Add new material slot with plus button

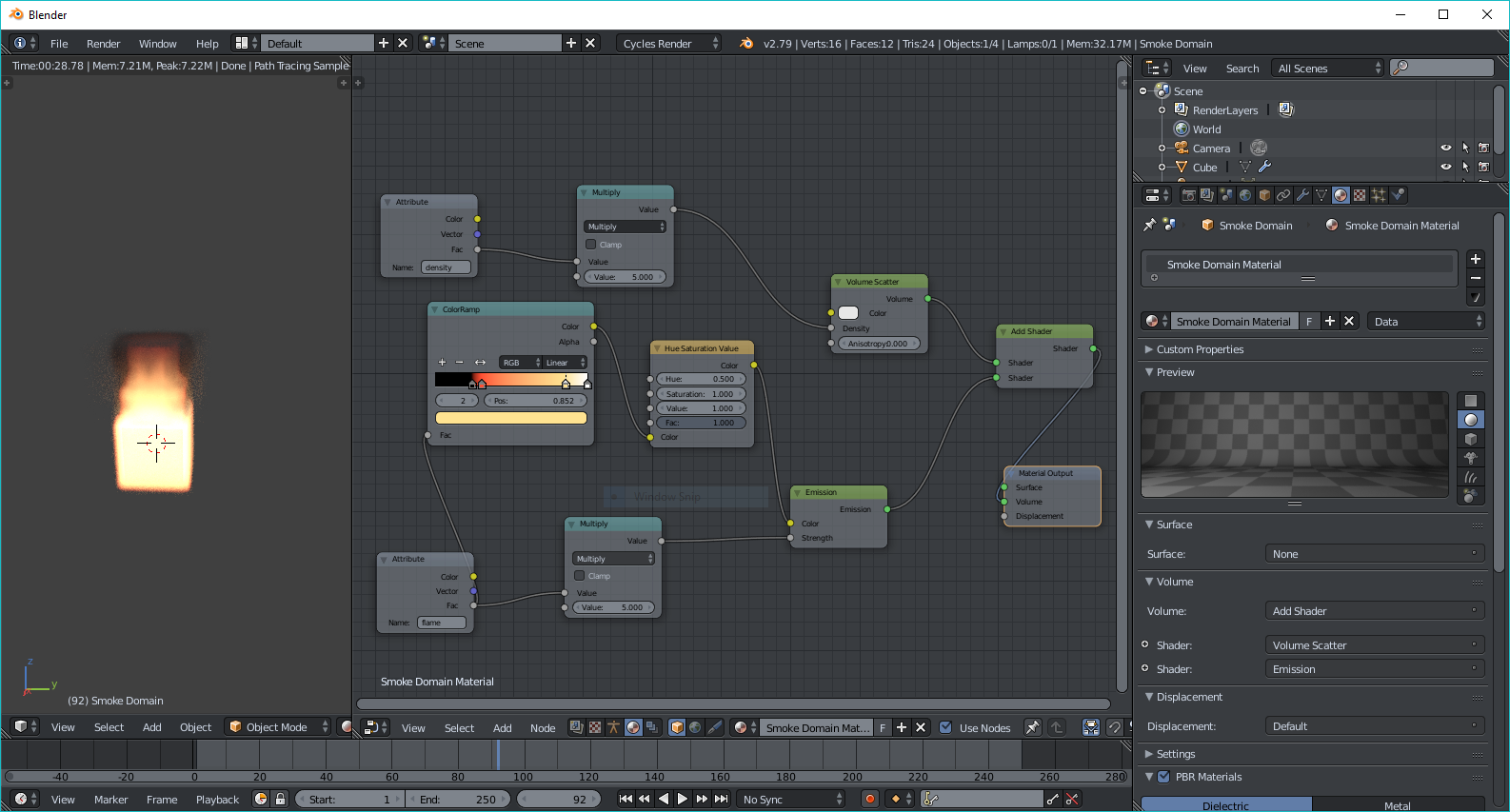click(x=1476, y=259)
